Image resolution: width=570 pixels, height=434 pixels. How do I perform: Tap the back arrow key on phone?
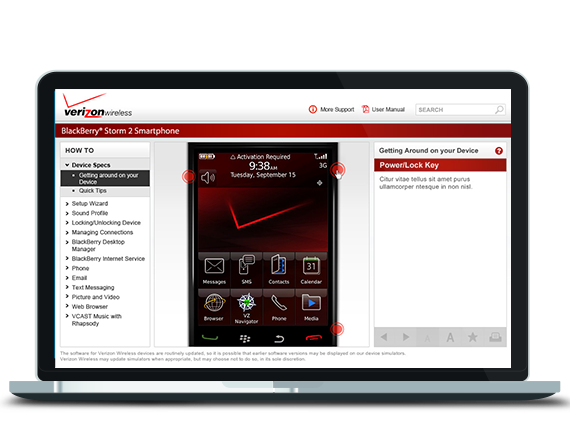(279, 339)
